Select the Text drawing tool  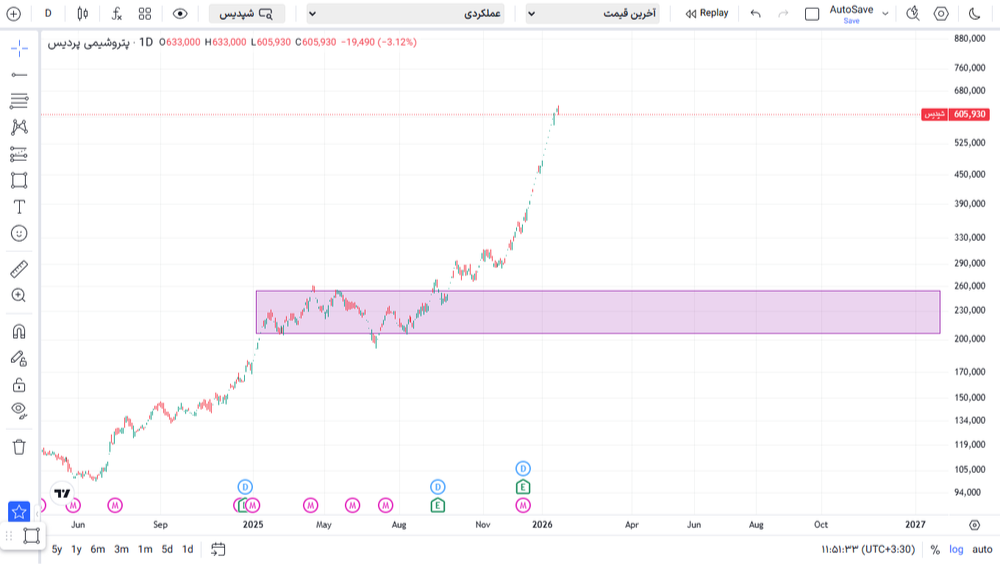tap(18, 207)
